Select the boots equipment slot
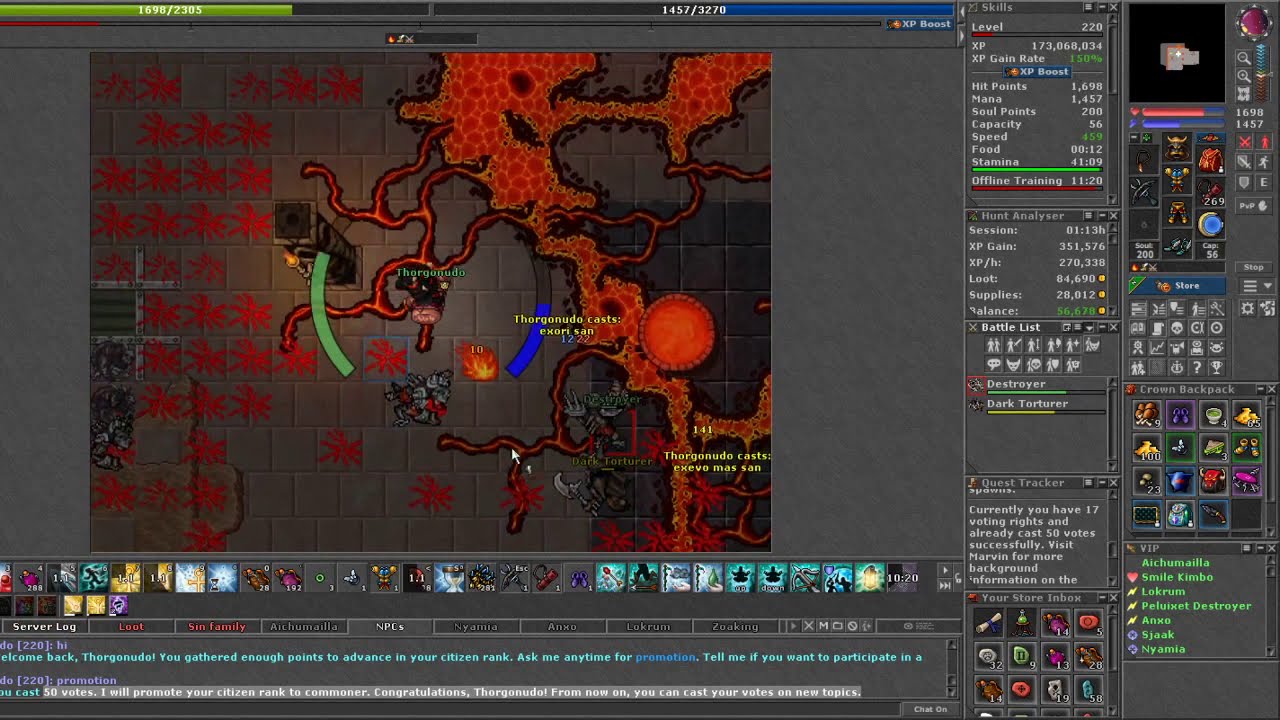Viewport: 1280px width, 720px height. click(x=1177, y=245)
